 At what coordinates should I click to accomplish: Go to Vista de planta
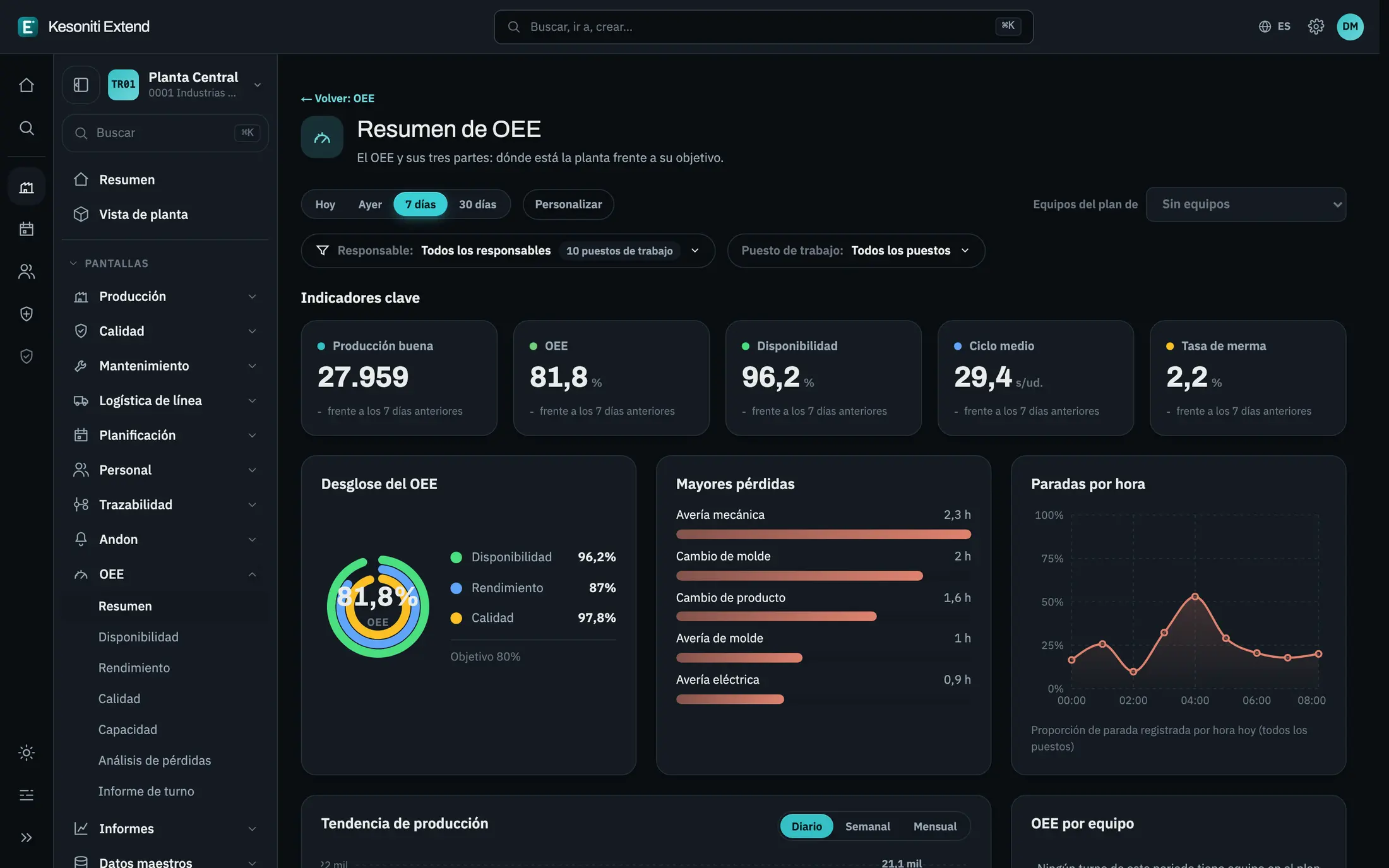click(x=165, y=214)
